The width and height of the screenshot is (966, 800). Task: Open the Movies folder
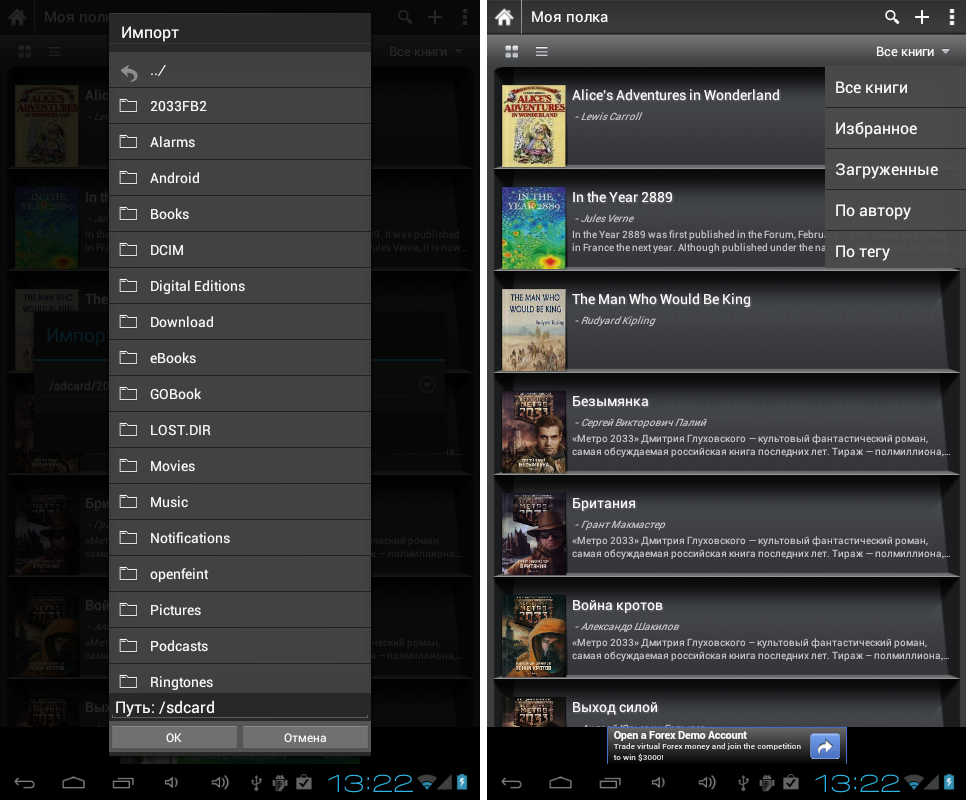pyautogui.click(x=240, y=466)
